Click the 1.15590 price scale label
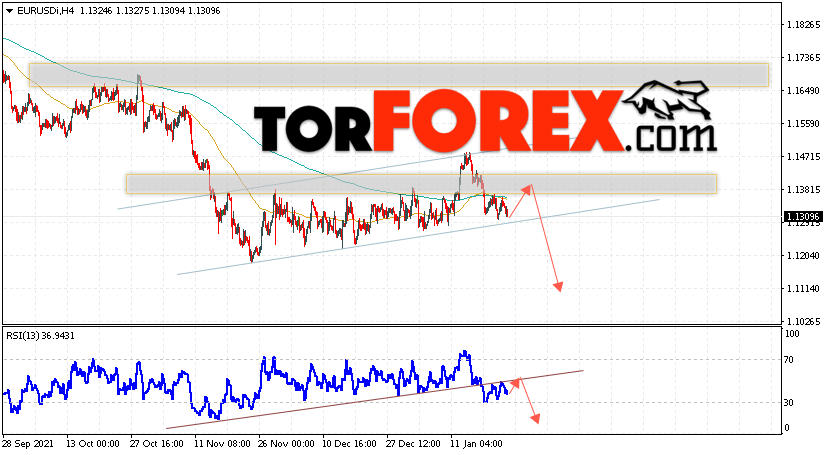This screenshot has height=455, width=827. (x=803, y=123)
